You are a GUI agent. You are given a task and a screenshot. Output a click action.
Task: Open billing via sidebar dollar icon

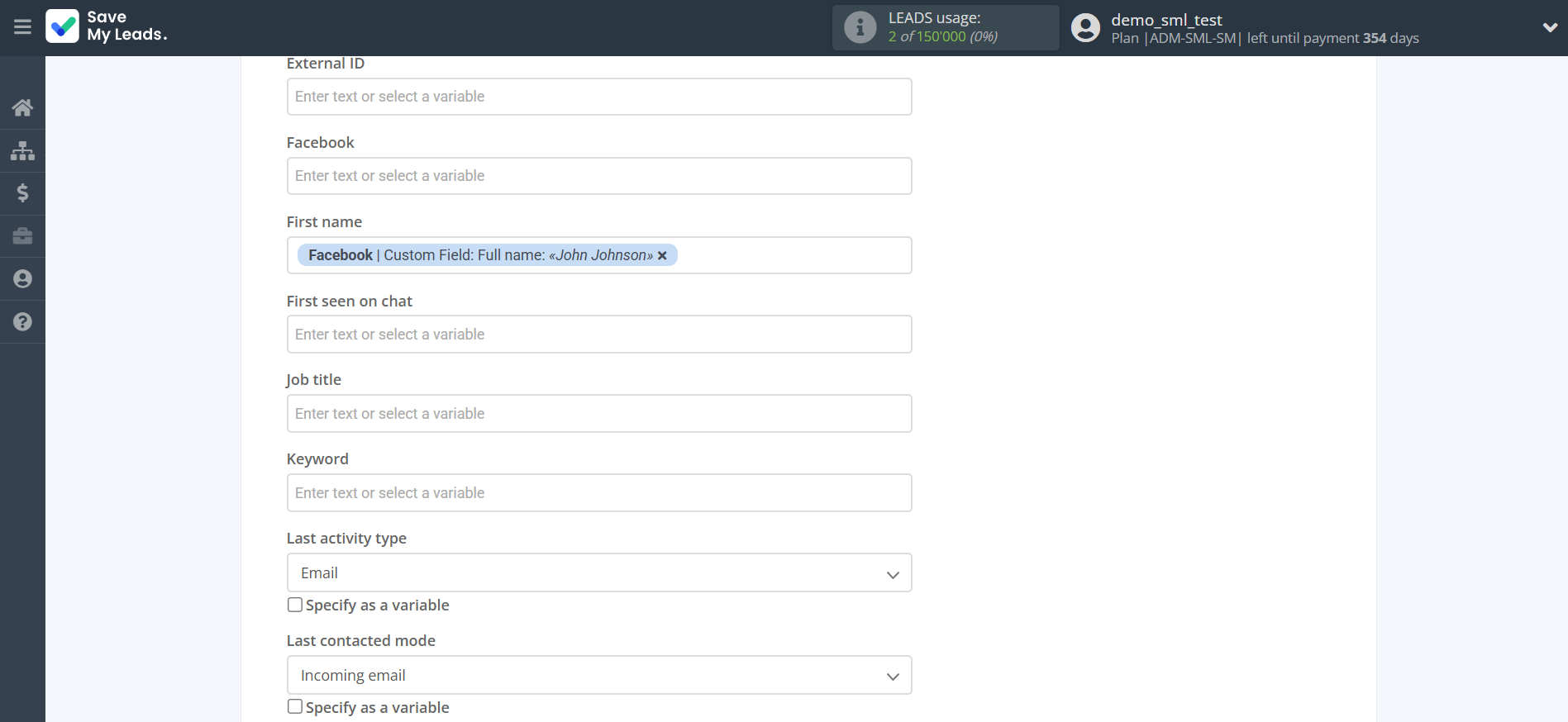pyautogui.click(x=22, y=193)
